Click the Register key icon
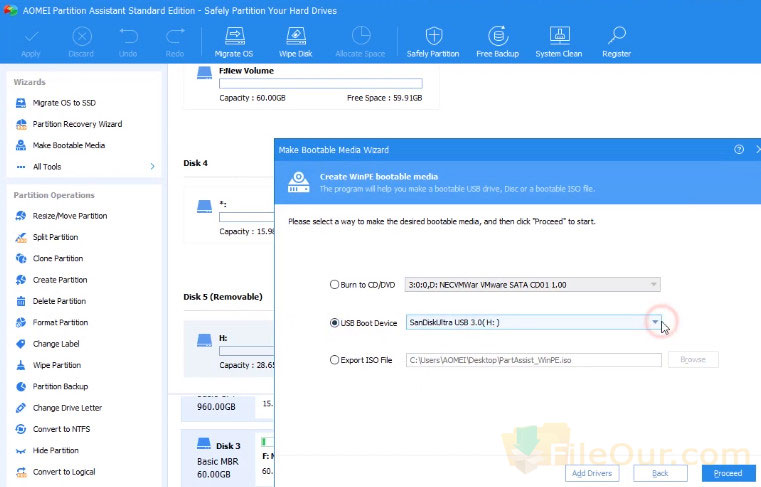The image size is (761, 487). tap(617, 35)
